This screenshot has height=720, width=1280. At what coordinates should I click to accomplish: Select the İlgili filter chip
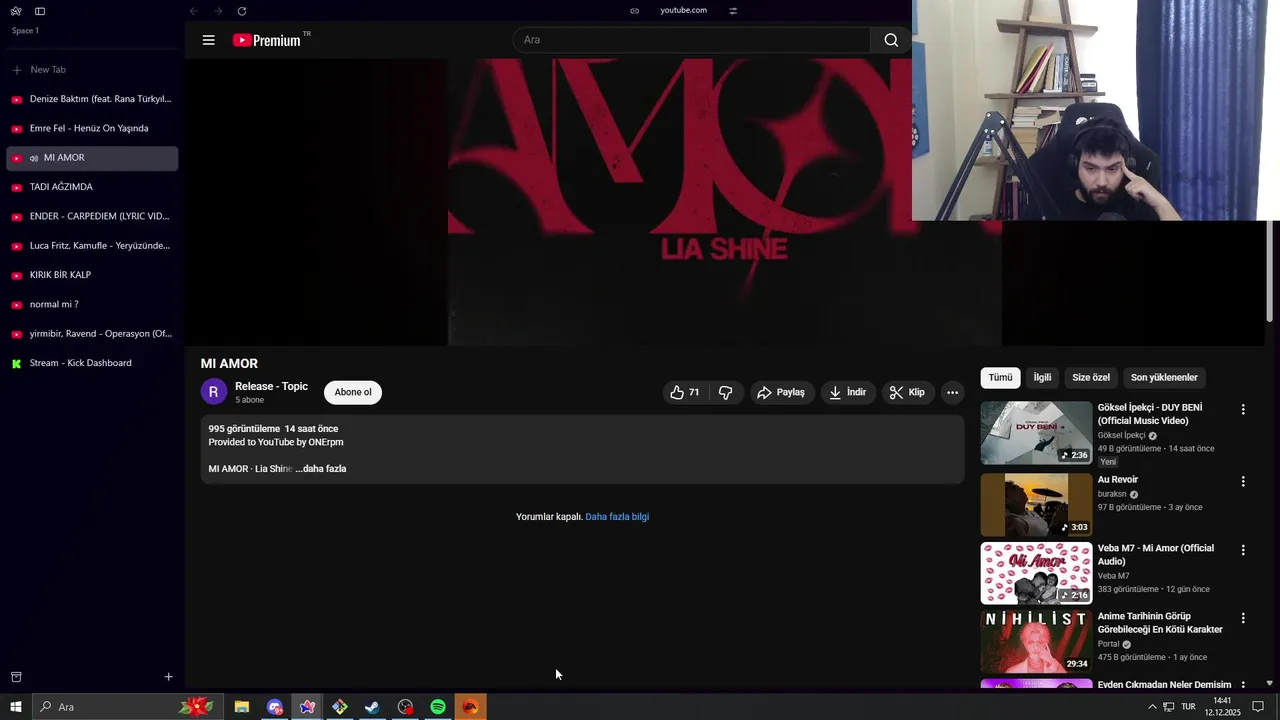pos(1042,378)
